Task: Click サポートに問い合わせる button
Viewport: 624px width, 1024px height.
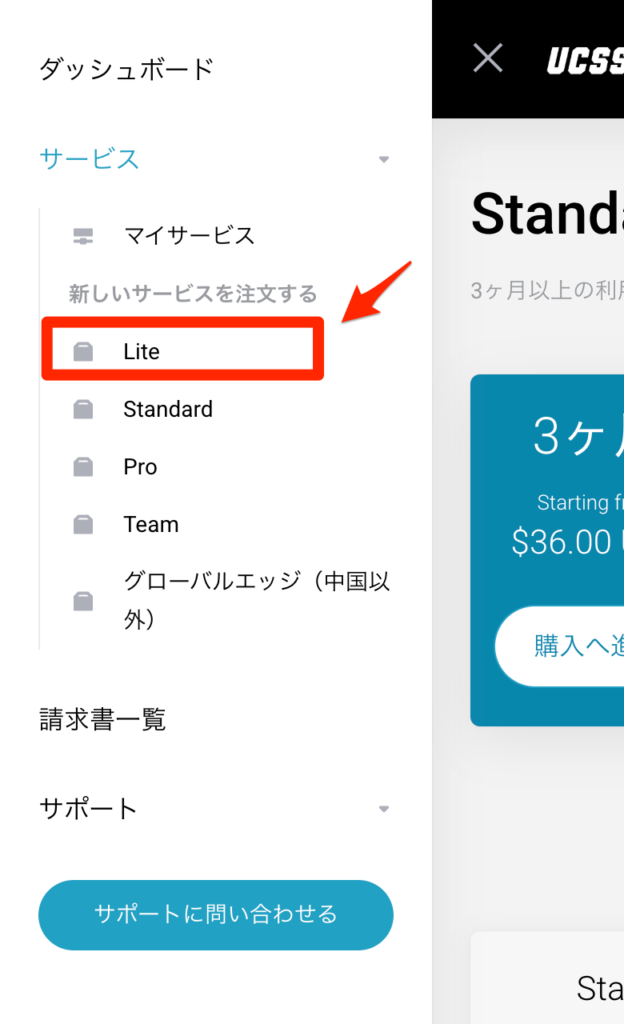Action: [216, 915]
